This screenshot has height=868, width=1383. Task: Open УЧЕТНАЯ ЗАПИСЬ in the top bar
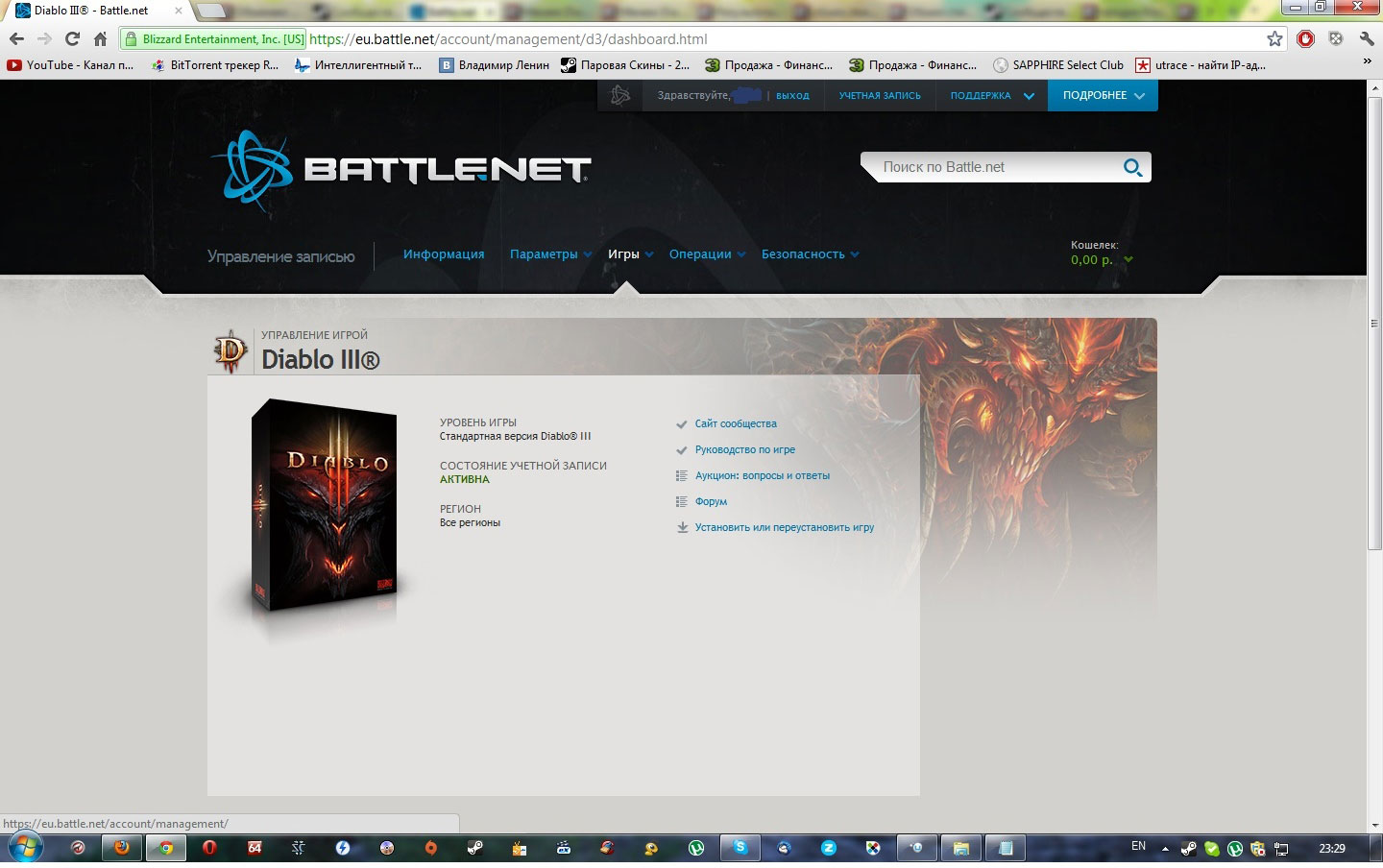point(880,96)
